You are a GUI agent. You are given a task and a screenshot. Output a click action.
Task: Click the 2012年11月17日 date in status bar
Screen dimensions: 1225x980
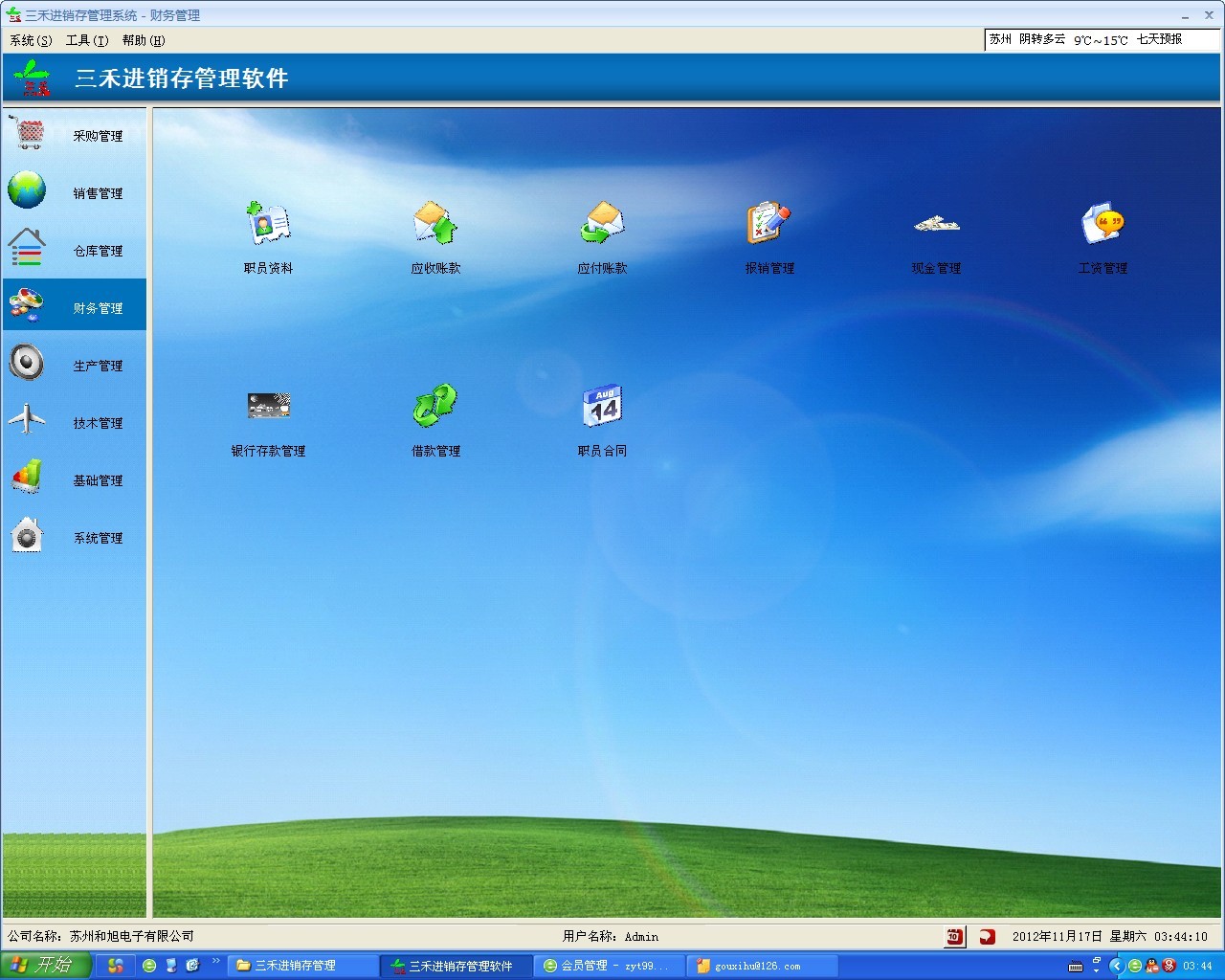tap(1058, 936)
